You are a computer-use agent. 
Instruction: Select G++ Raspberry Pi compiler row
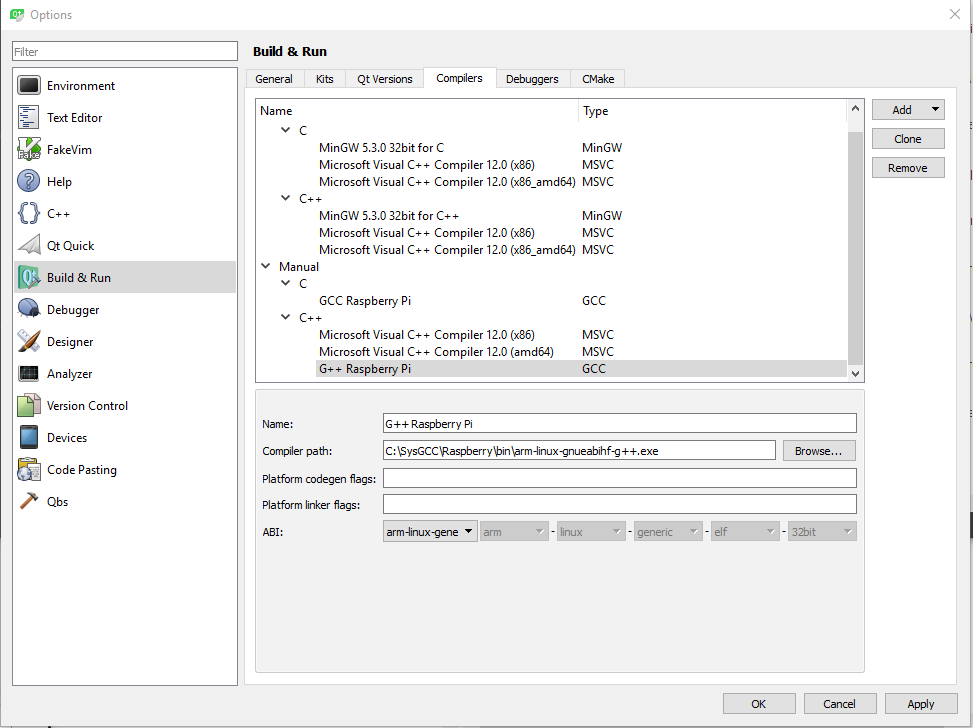coord(581,369)
